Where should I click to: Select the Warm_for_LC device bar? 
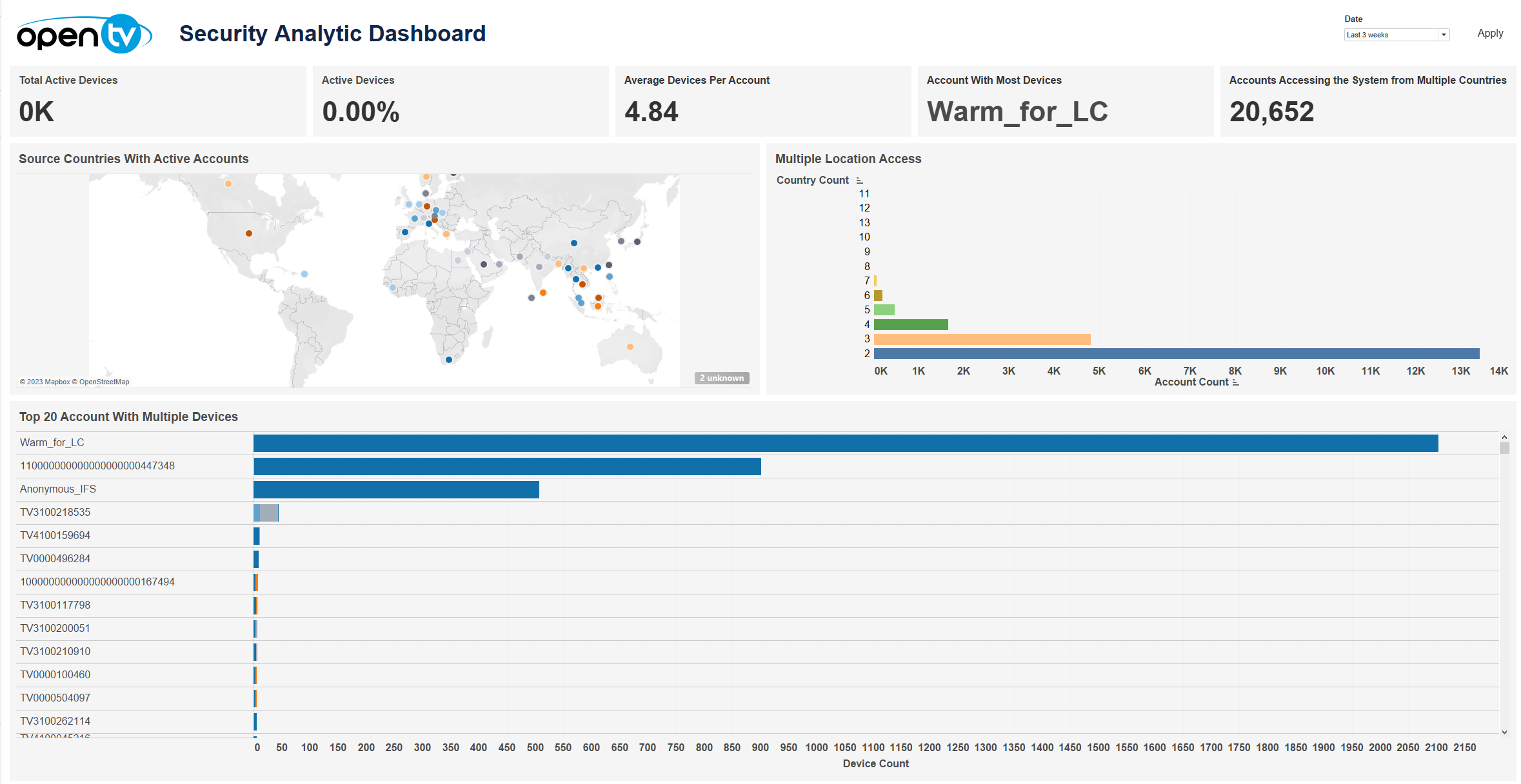coord(845,443)
